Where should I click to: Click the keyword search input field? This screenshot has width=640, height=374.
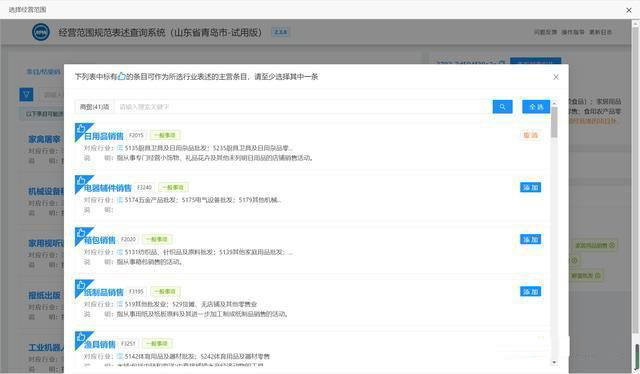pyautogui.click(x=303, y=107)
